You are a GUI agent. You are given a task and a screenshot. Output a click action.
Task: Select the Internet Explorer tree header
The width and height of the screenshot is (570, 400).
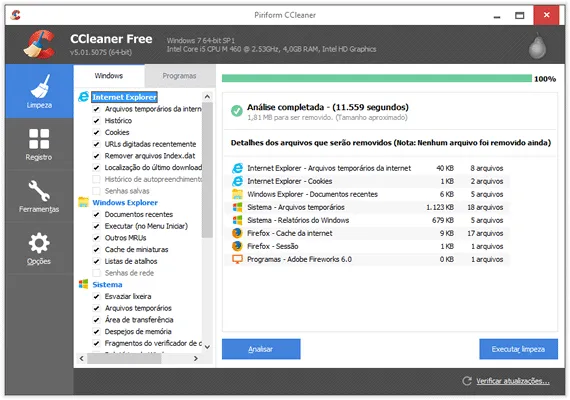pyautogui.click(x=124, y=97)
